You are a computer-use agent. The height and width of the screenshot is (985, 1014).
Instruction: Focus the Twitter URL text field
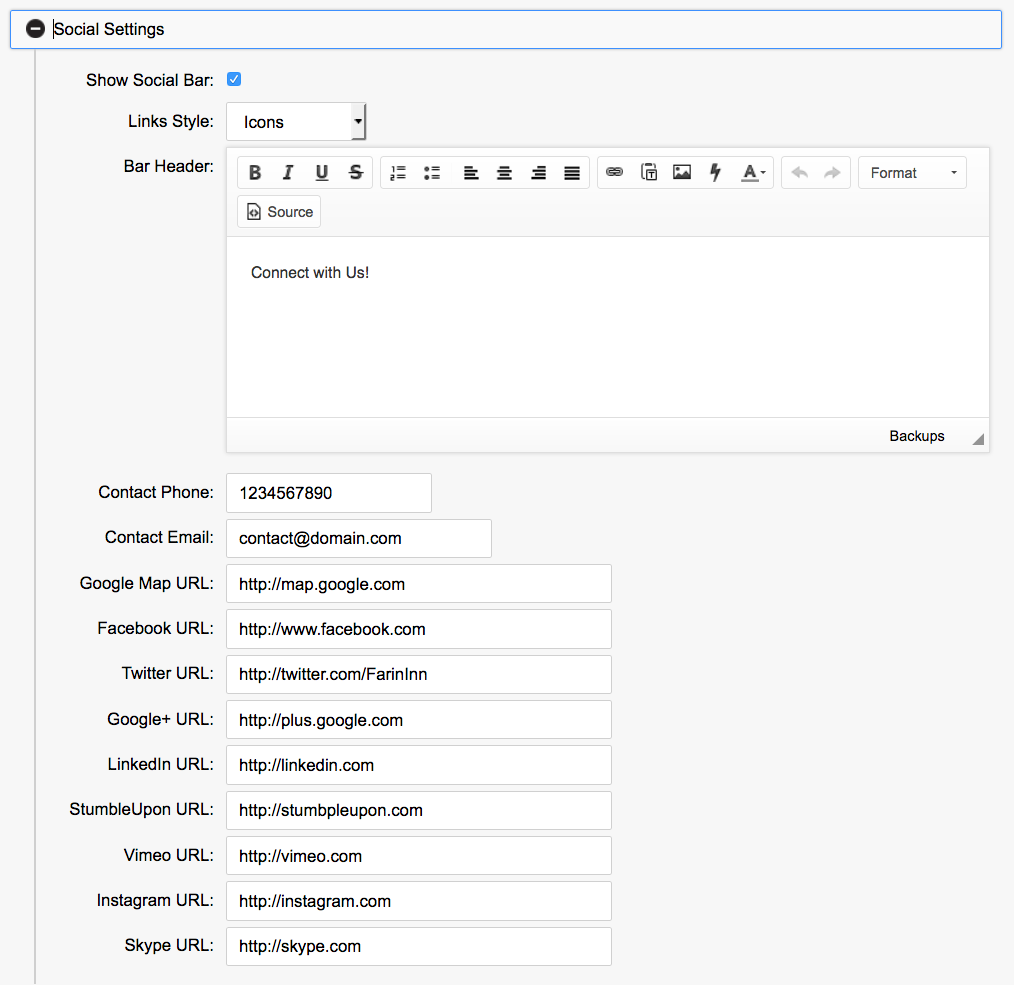[418, 674]
